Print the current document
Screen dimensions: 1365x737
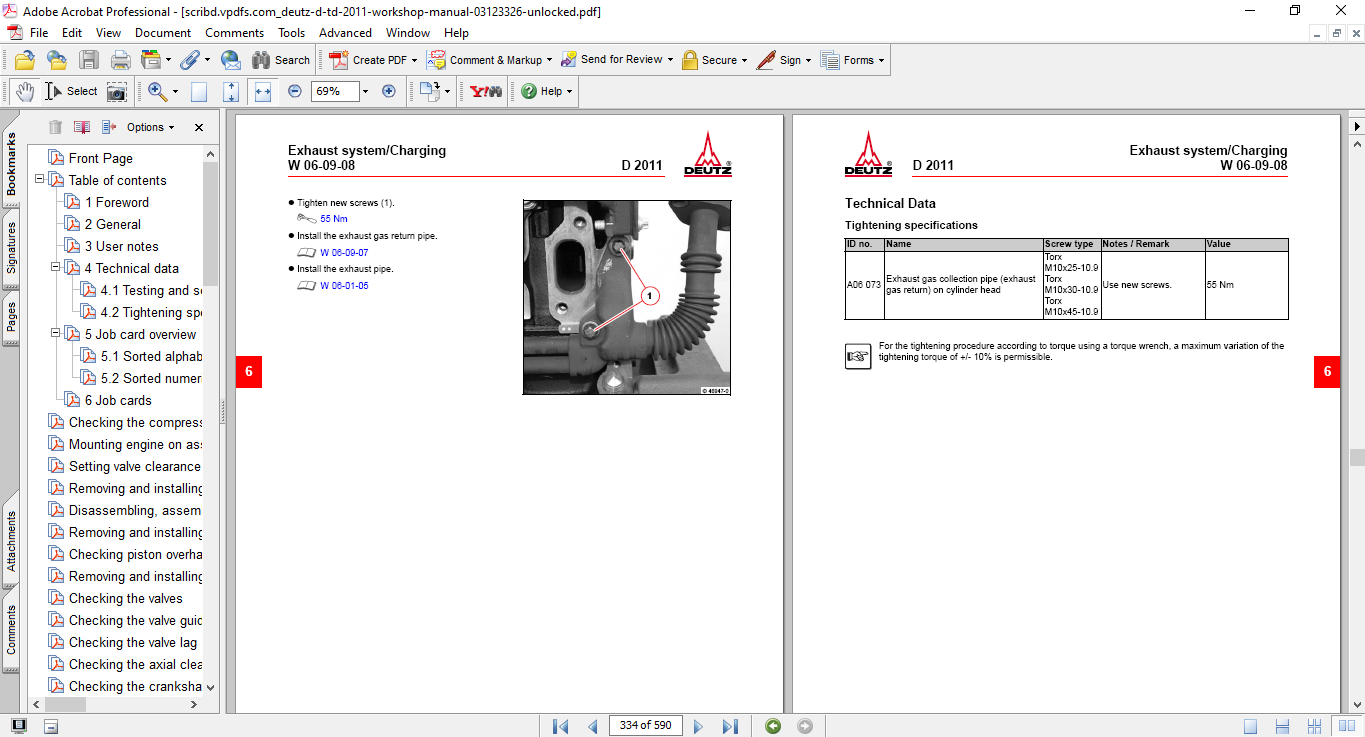pos(119,60)
